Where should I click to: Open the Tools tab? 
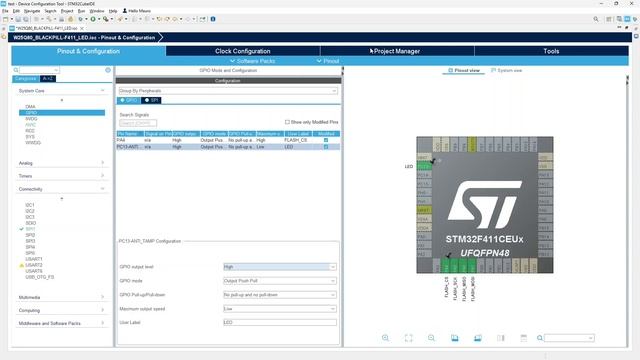coord(551,51)
